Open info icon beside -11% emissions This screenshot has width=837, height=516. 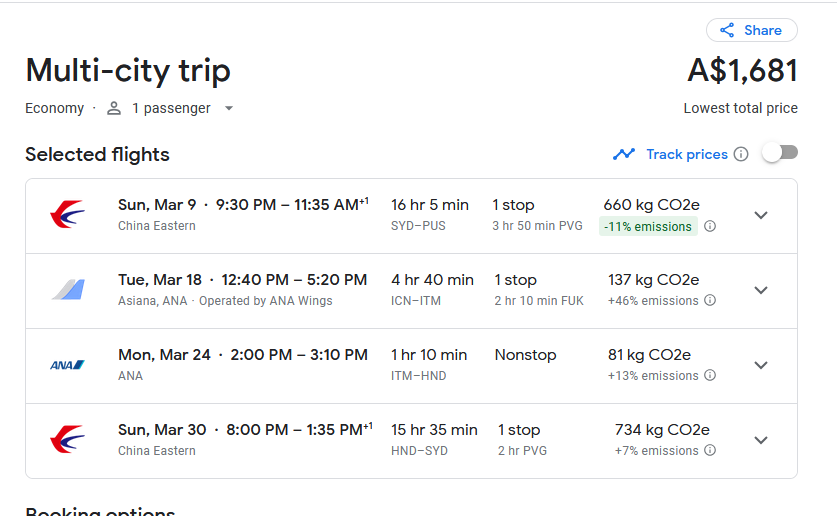click(710, 226)
